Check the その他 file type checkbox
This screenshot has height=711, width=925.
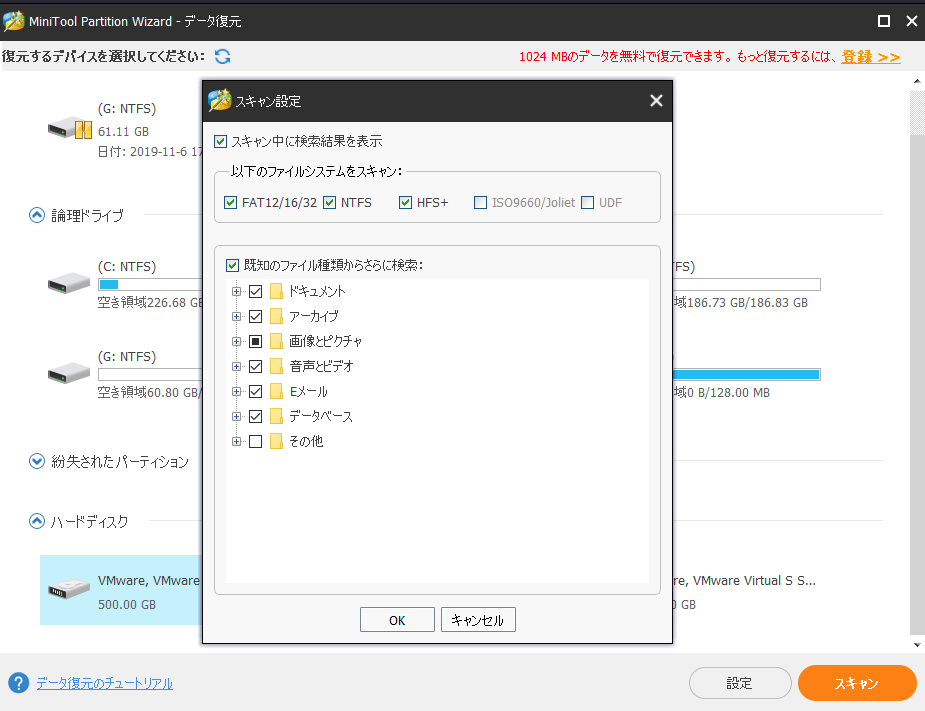pyautogui.click(x=255, y=441)
